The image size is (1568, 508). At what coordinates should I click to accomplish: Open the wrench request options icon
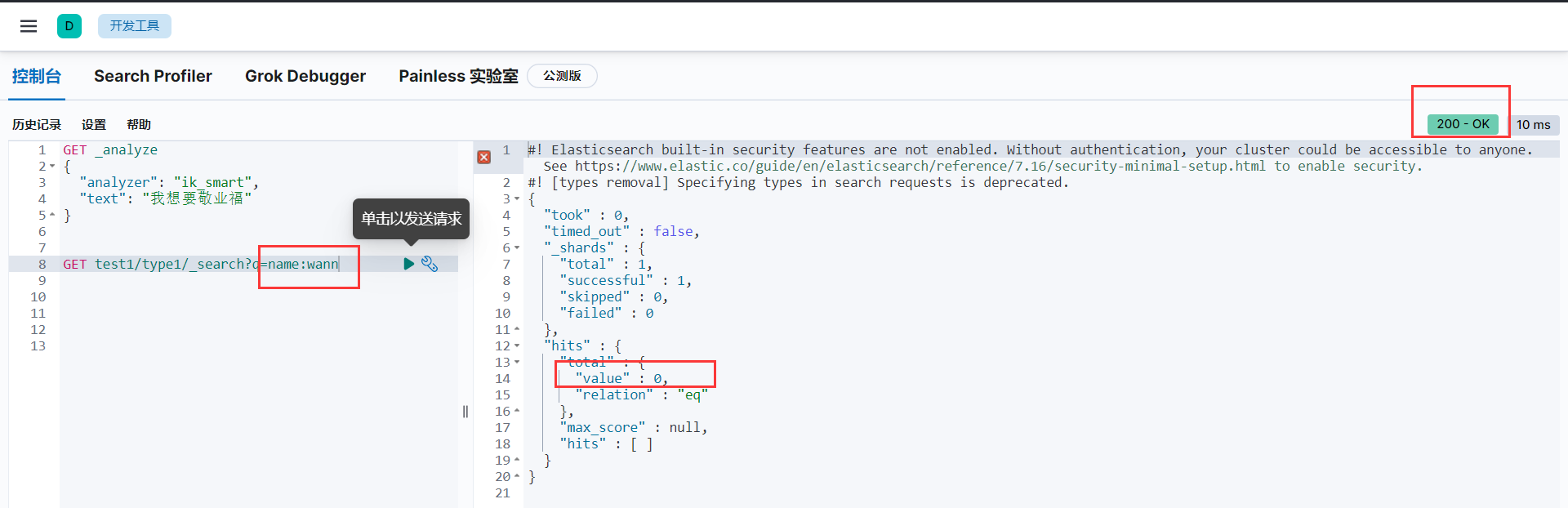click(430, 264)
